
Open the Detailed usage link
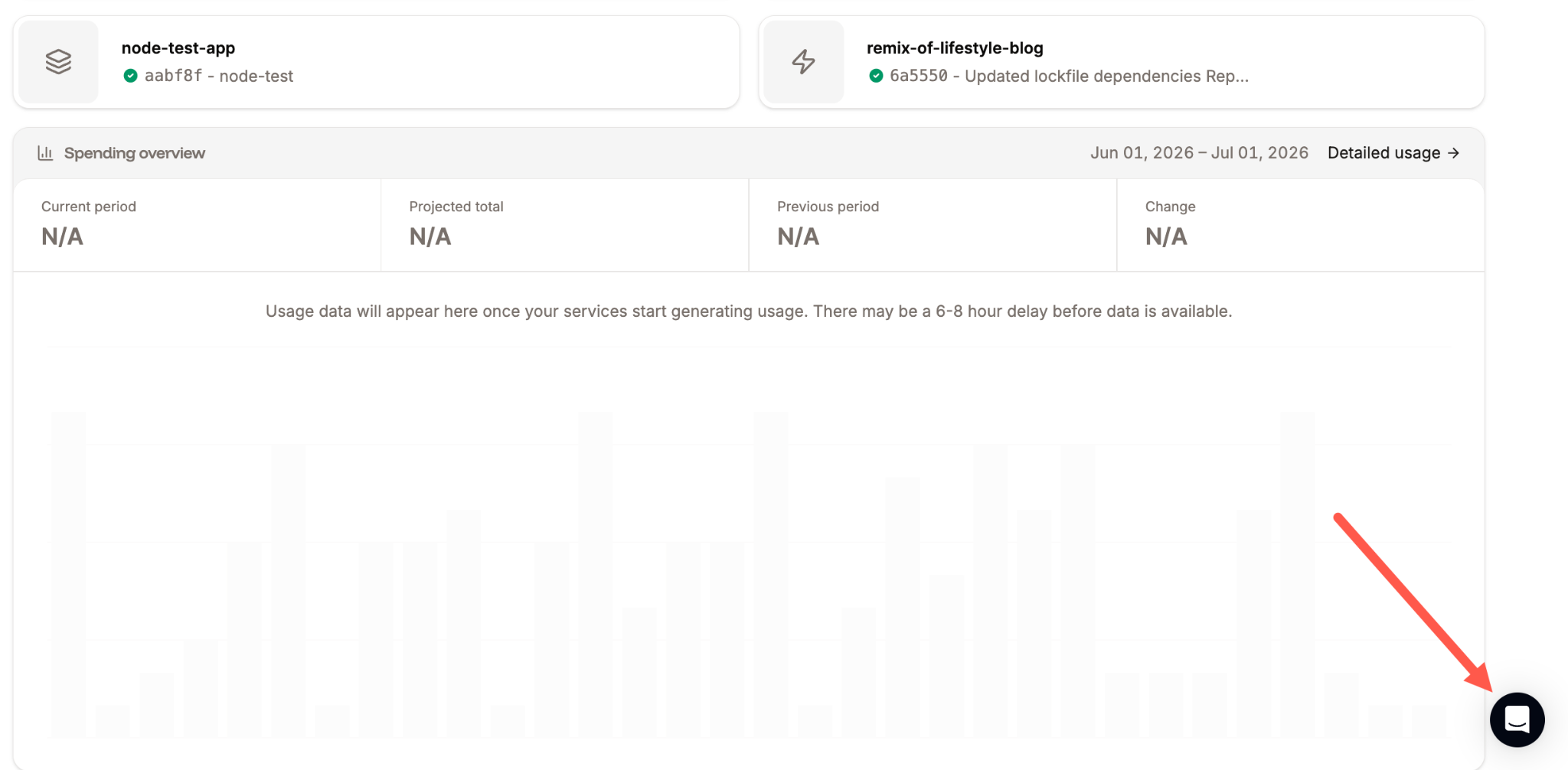pos(1393,153)
